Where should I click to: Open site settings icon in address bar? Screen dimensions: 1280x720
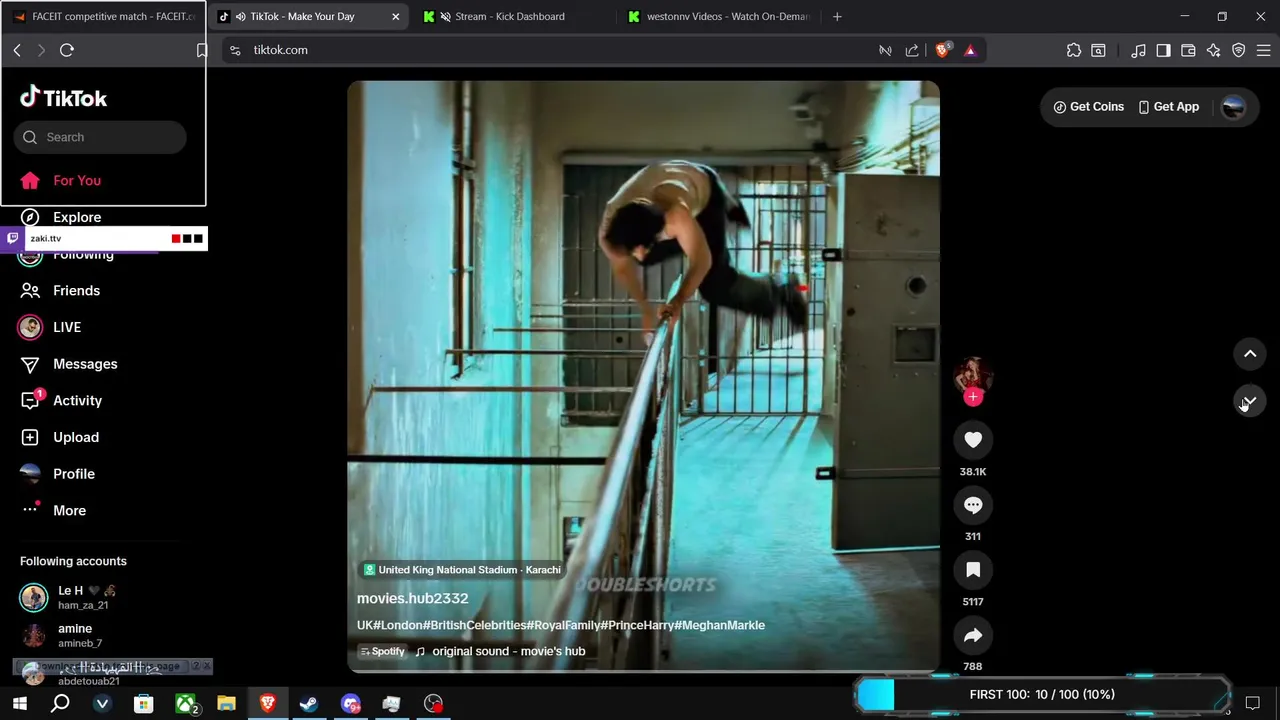(235, 50)
